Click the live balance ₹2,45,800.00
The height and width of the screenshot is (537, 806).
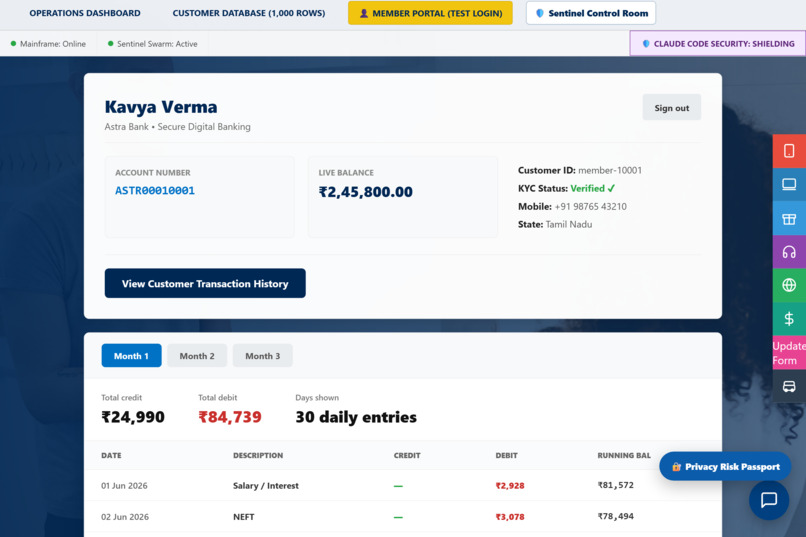pyautogui.click(x=365, y=192)
